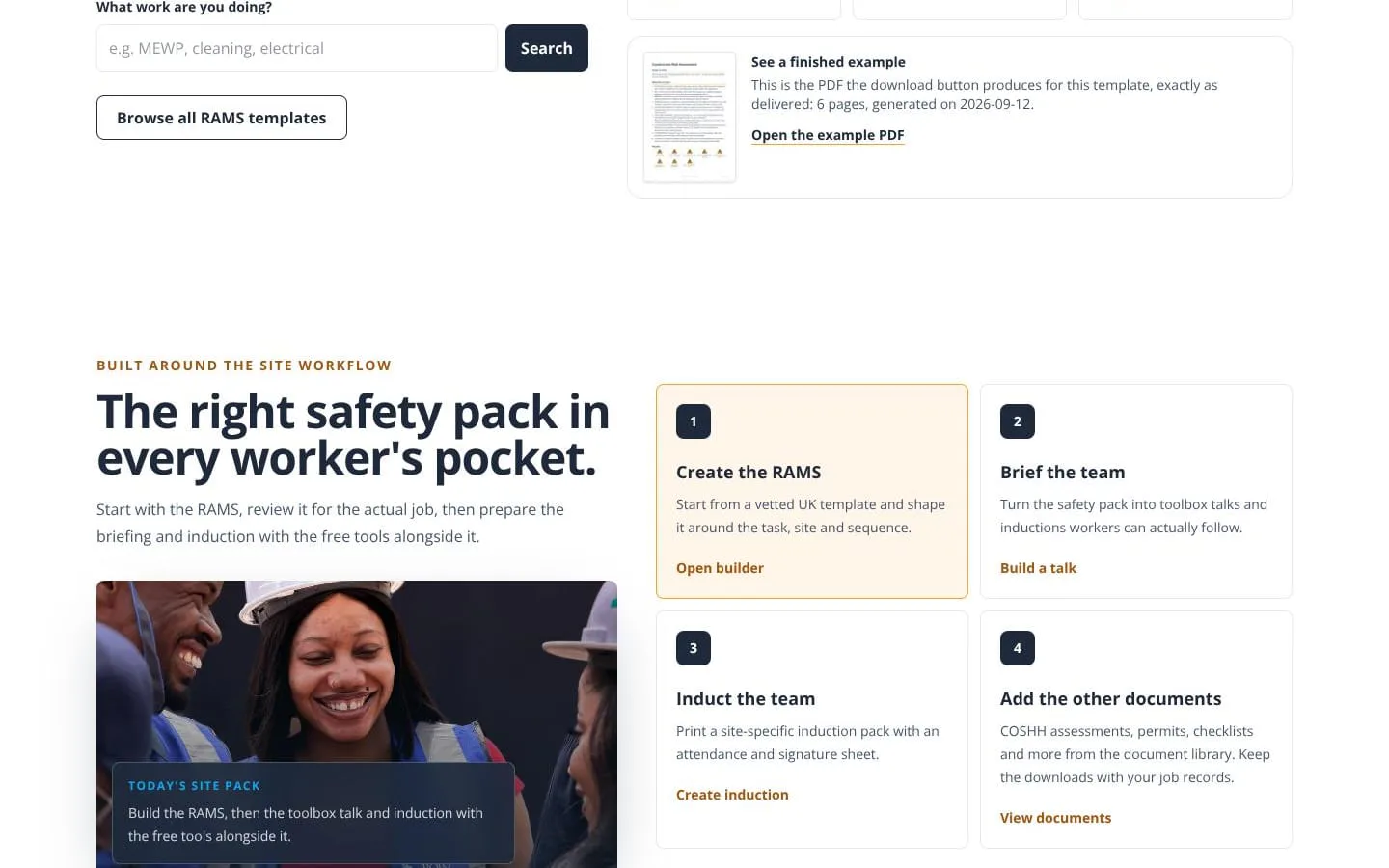Click the right safety pack headline
Image resolution: width=1389 pixels, height=868 pixels.
(353, 435)
